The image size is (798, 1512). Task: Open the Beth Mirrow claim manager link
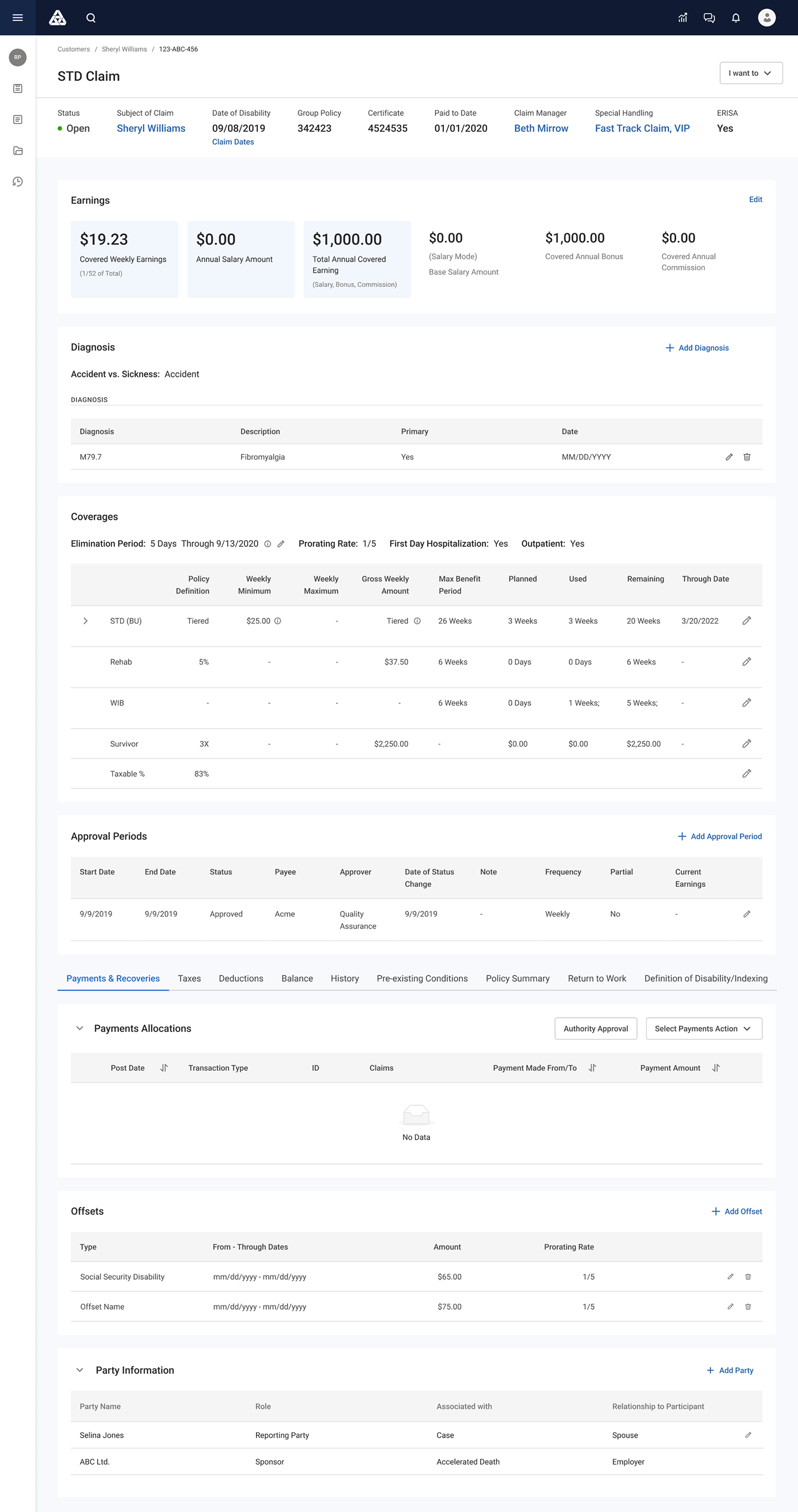541,129
